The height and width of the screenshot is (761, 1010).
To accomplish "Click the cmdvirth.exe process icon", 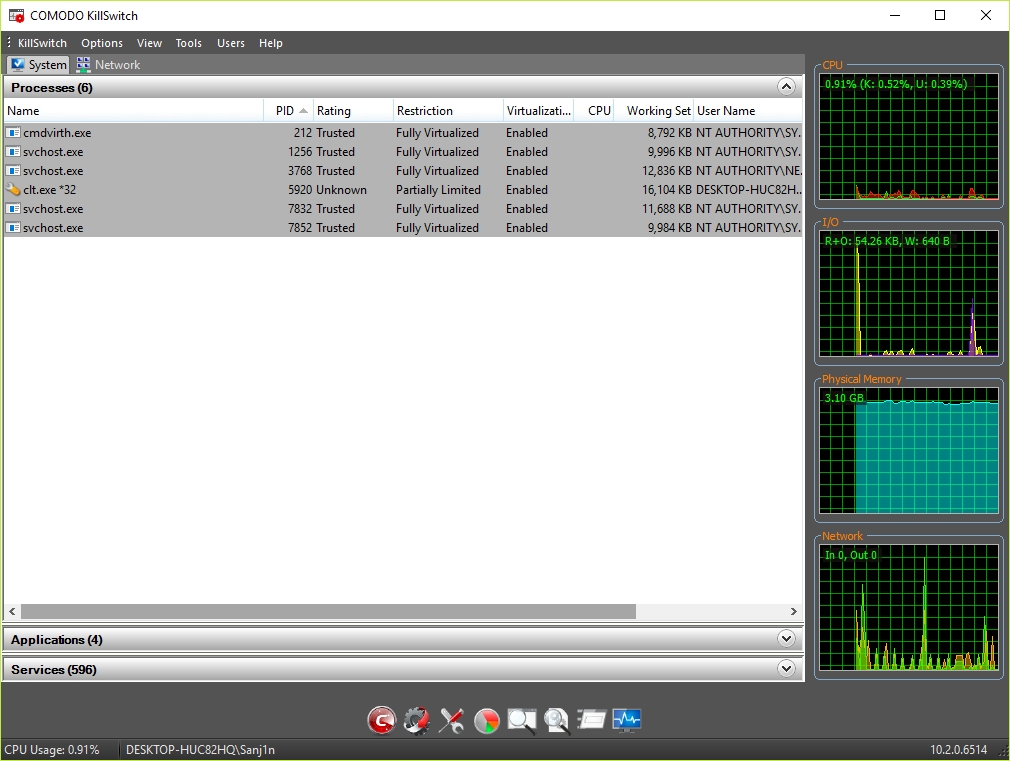I will coord(14,133).
